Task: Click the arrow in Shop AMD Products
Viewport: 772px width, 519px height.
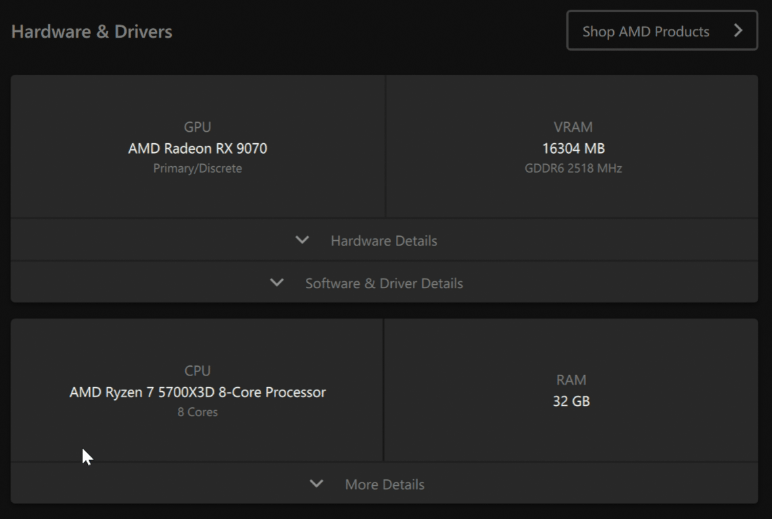Action: (738, 31)
